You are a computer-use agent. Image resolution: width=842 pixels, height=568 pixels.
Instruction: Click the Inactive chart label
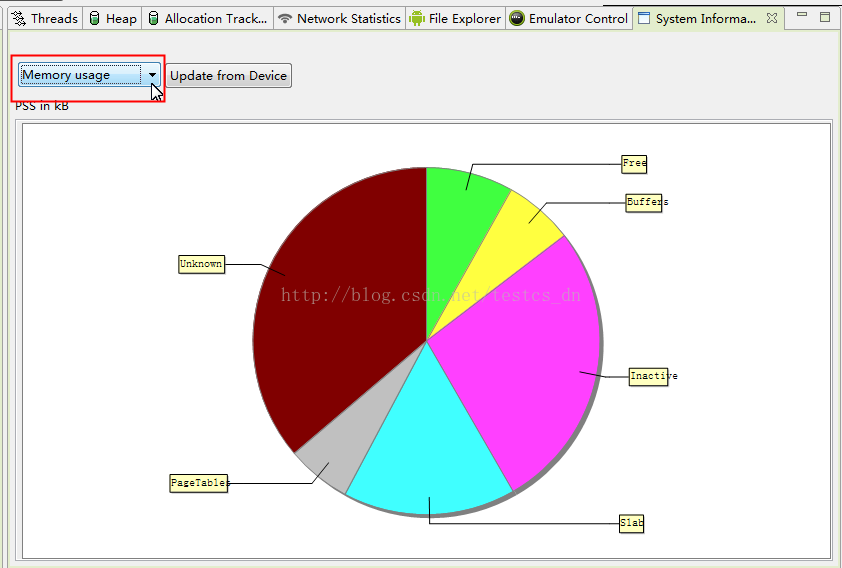point(649,376)
